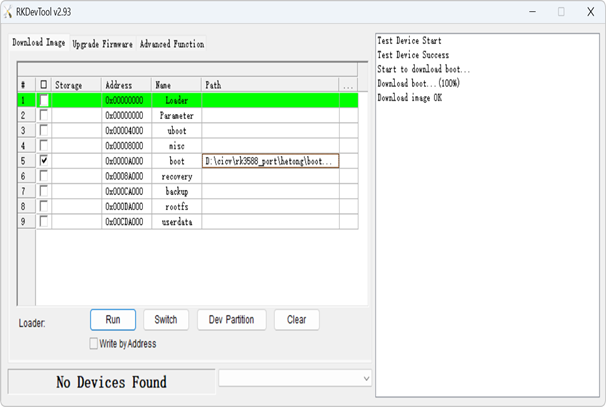Click the RKDevTool app icon in title bar
The image size is (606, 407).
(x=9, y=10)
